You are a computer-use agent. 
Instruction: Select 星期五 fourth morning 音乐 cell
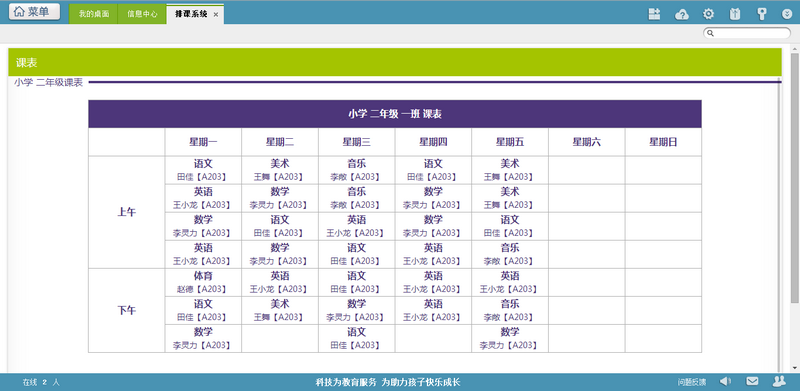(x=510, y=254)
